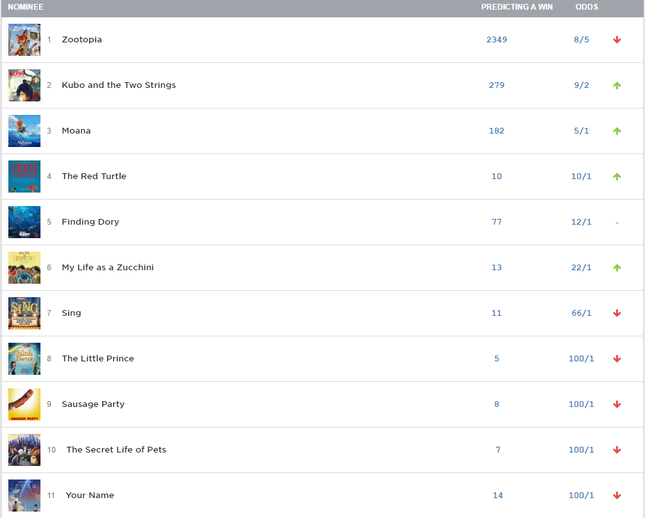Select the Your Name title
Screen dimensions: 645x518
pyautogui.click(x=90, y=495)
